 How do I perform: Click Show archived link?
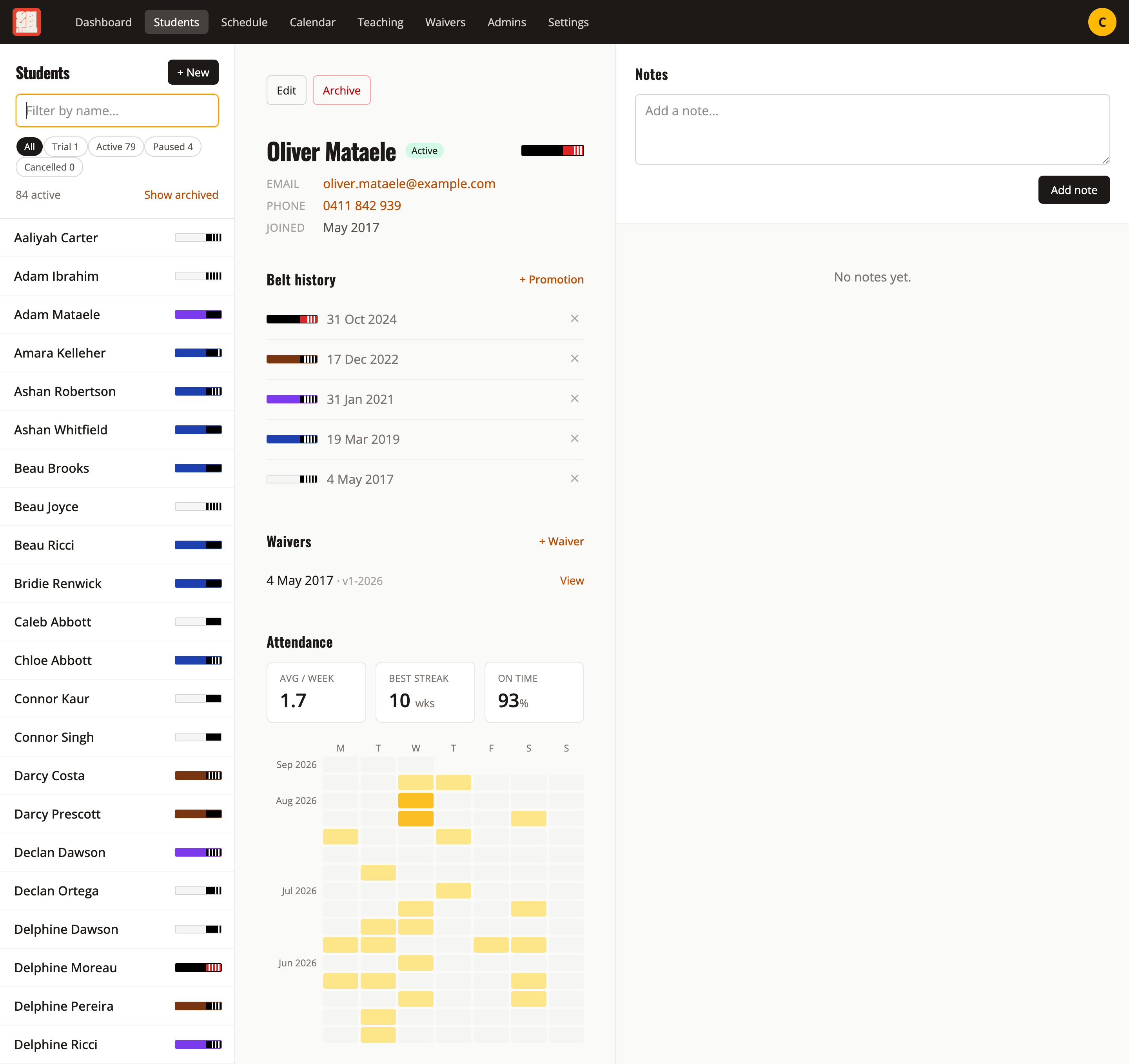[x=181, y=195]
